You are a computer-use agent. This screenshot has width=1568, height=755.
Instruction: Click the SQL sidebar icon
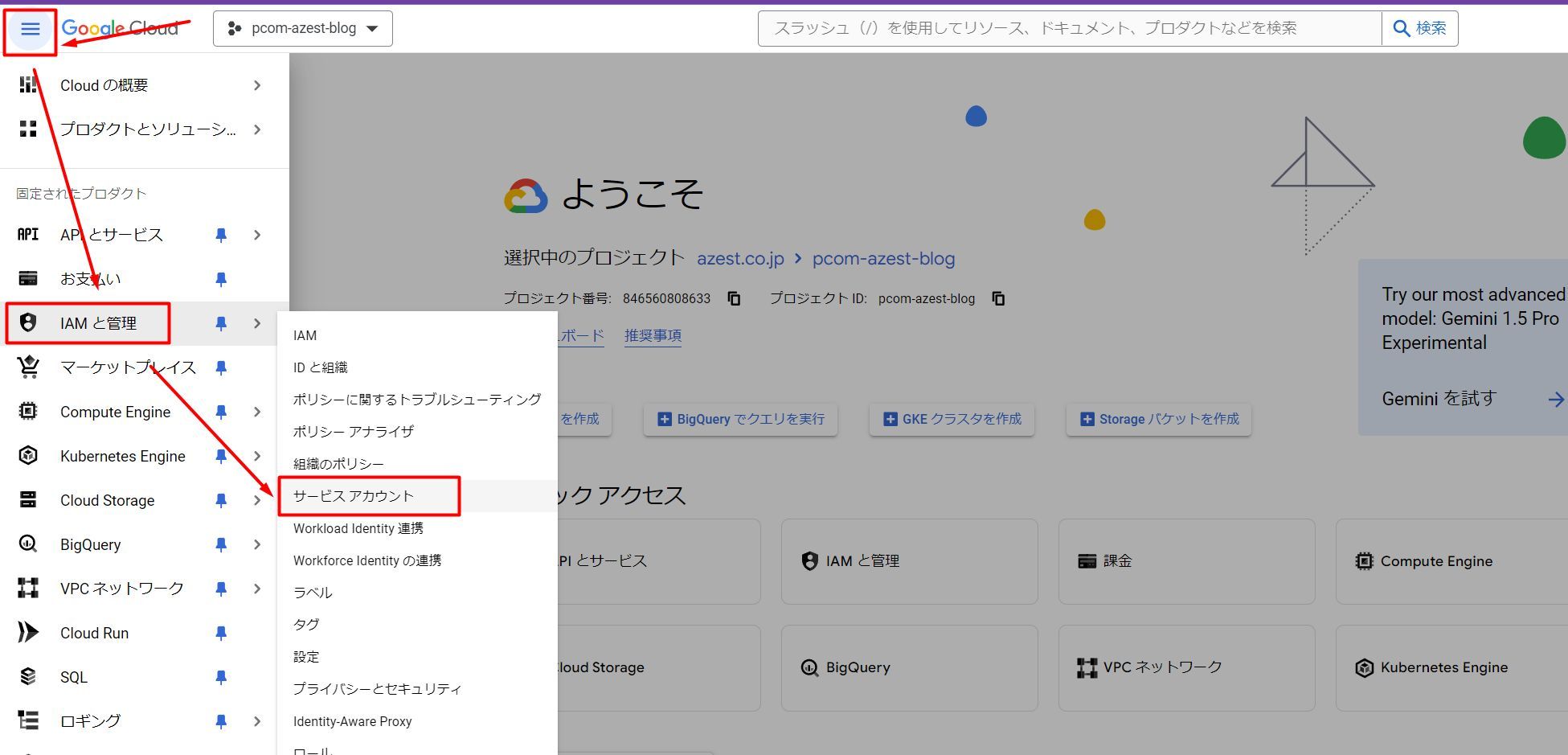(x=28, y=677)
